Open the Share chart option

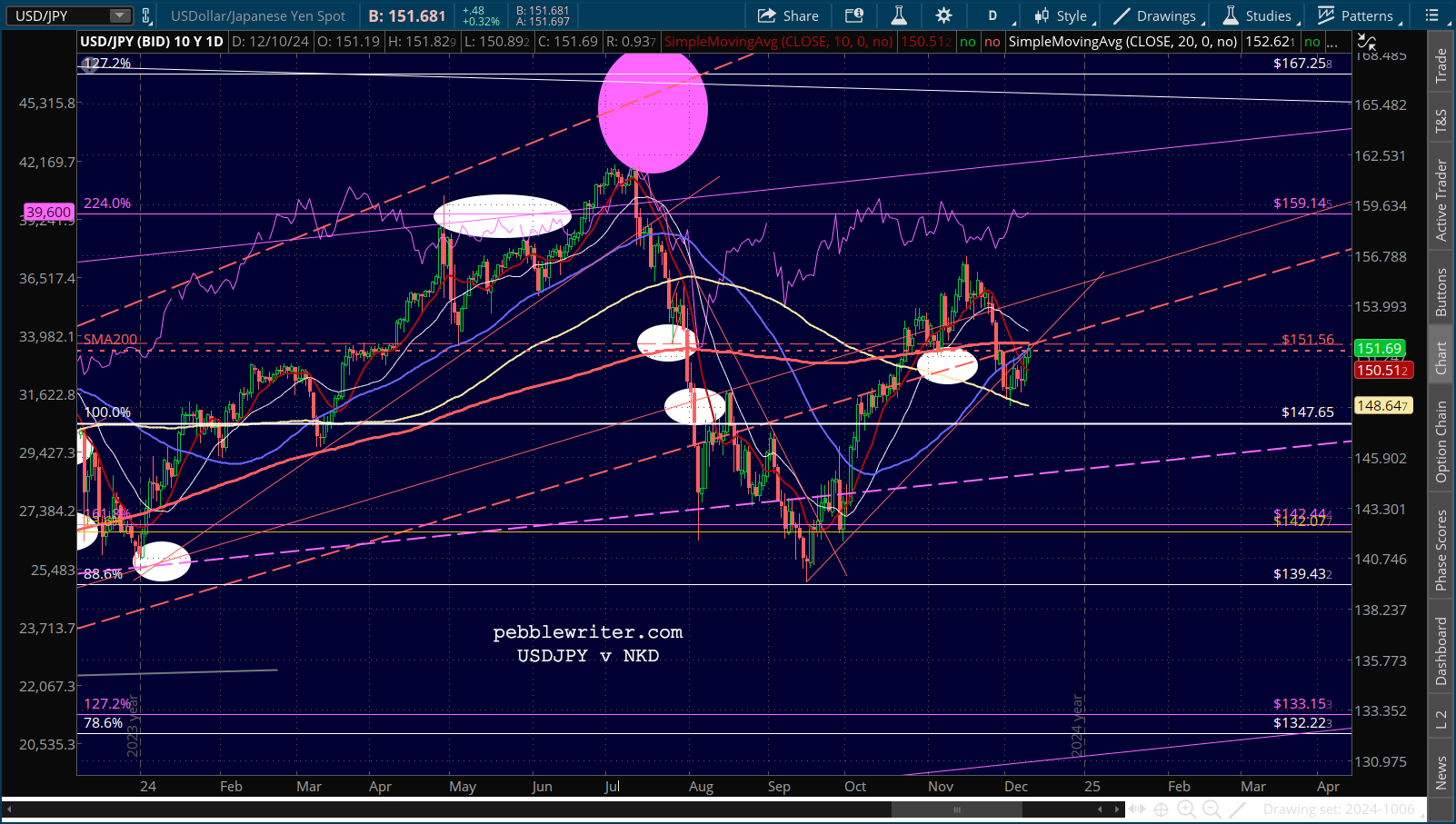coord(788,15)
